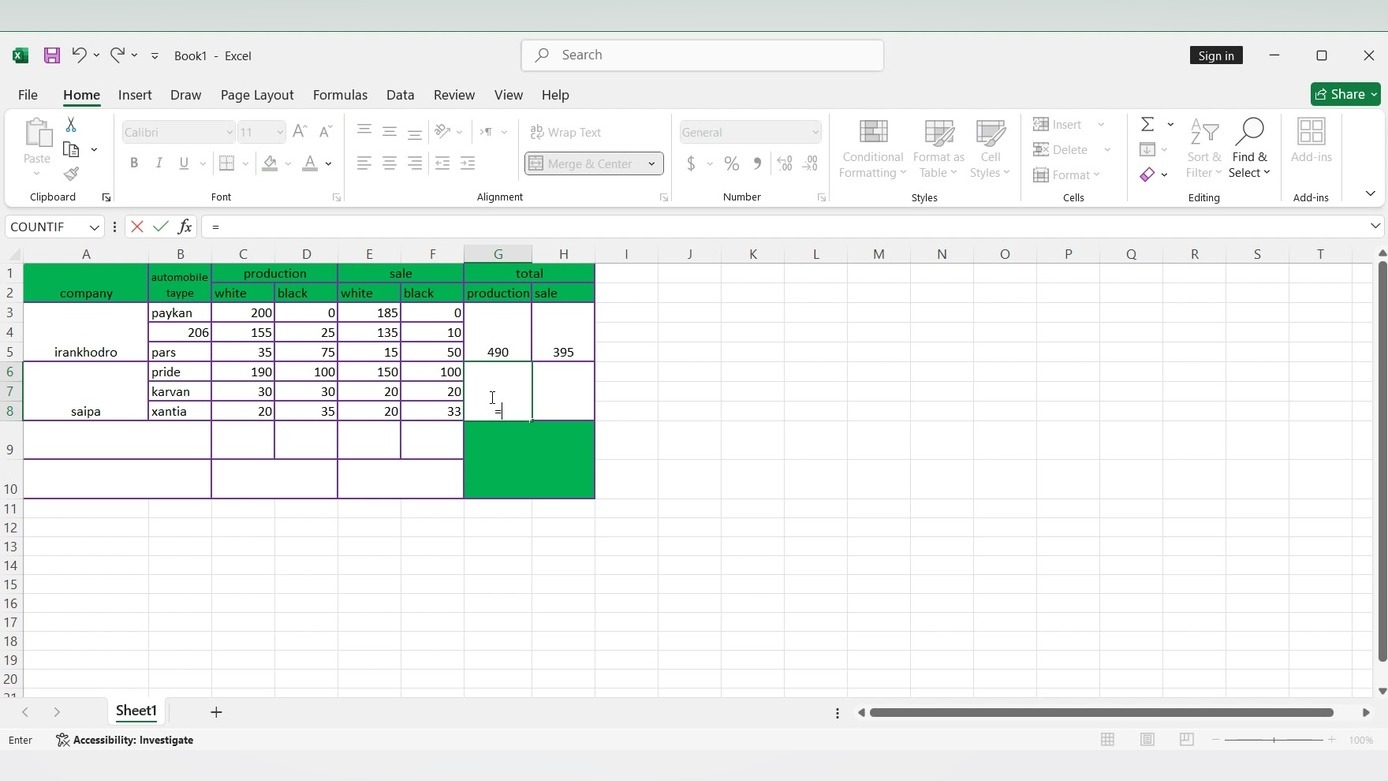Cut selection with the scissors icon
Image resolution: width=1388 pixels, height=781 pixels.
(x=71, y=125)
